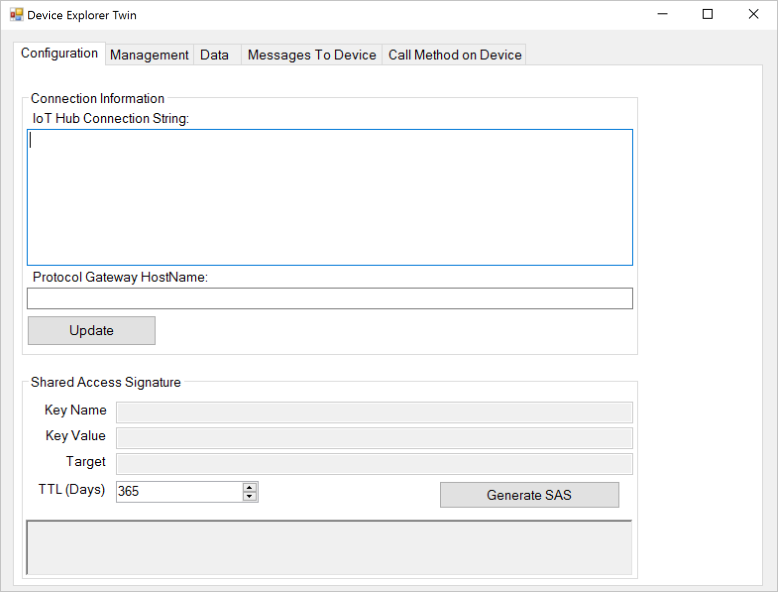Open the Call Method on Device tab
The image size is (778, 592).
[x=454, y=55]
